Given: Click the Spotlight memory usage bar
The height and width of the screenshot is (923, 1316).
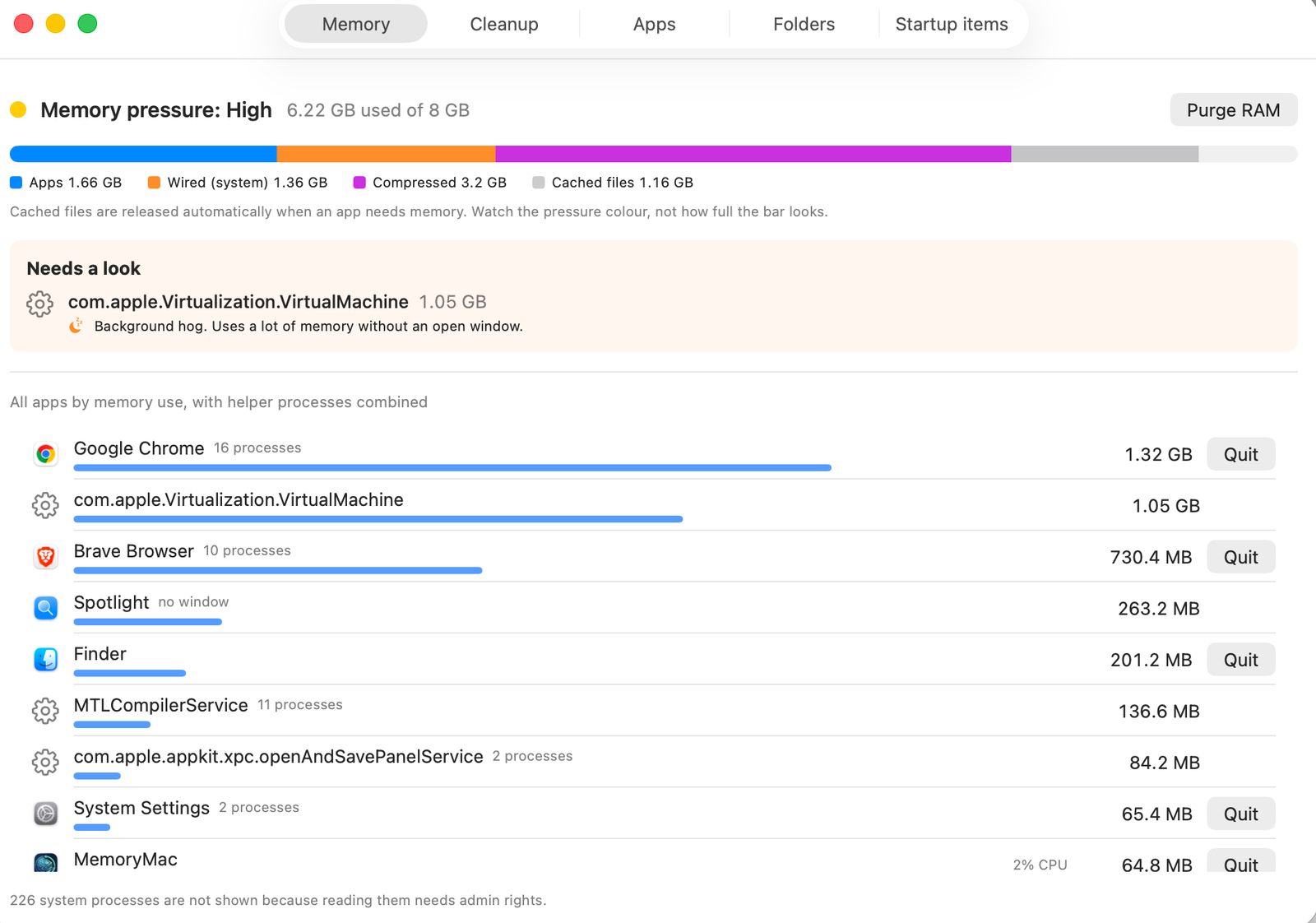Looking at the screenshot, I should pos(148,622).
